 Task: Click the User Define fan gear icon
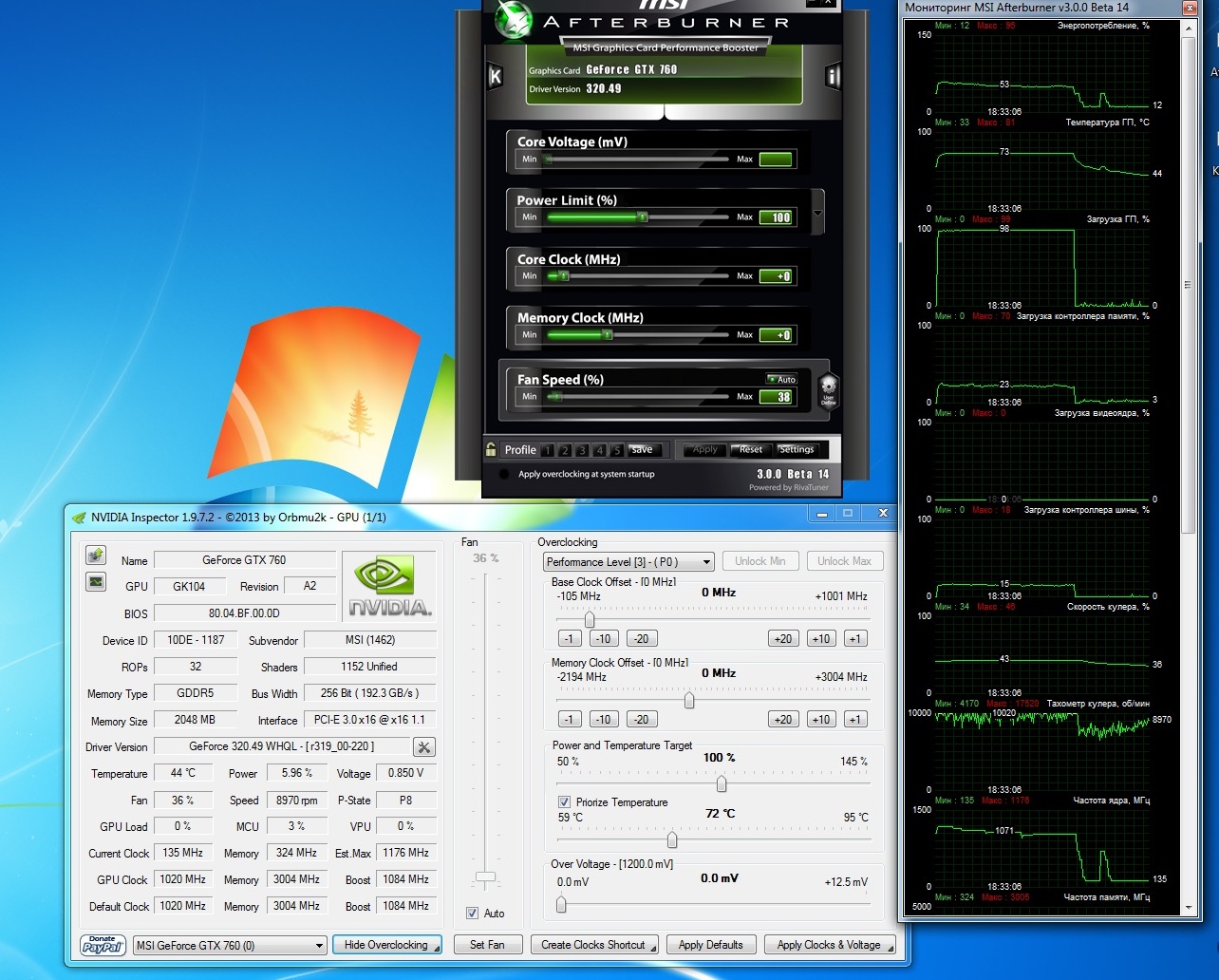828,390
